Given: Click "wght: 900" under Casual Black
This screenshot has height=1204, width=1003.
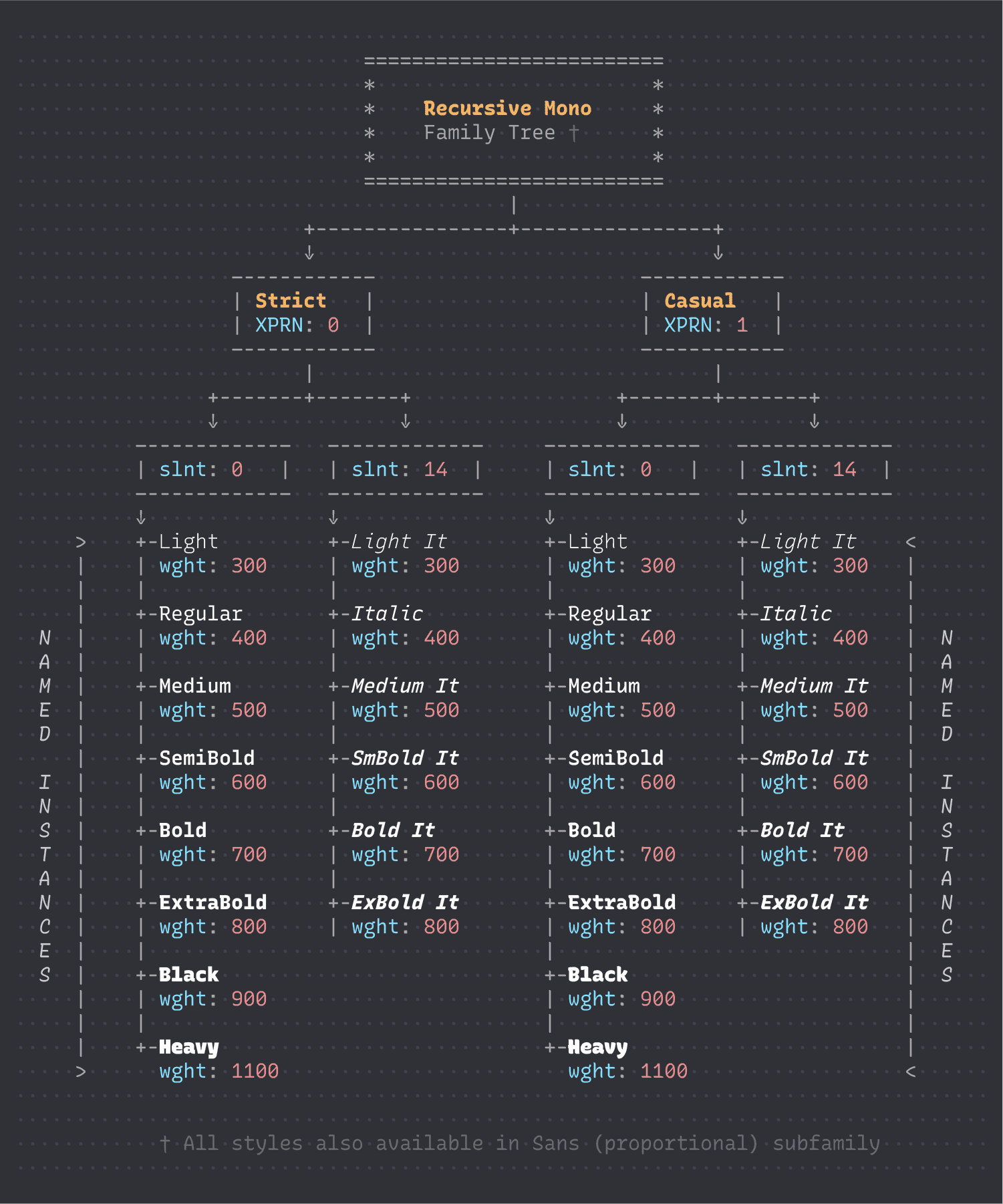Looking at the screenshot, I should point(621,999).
